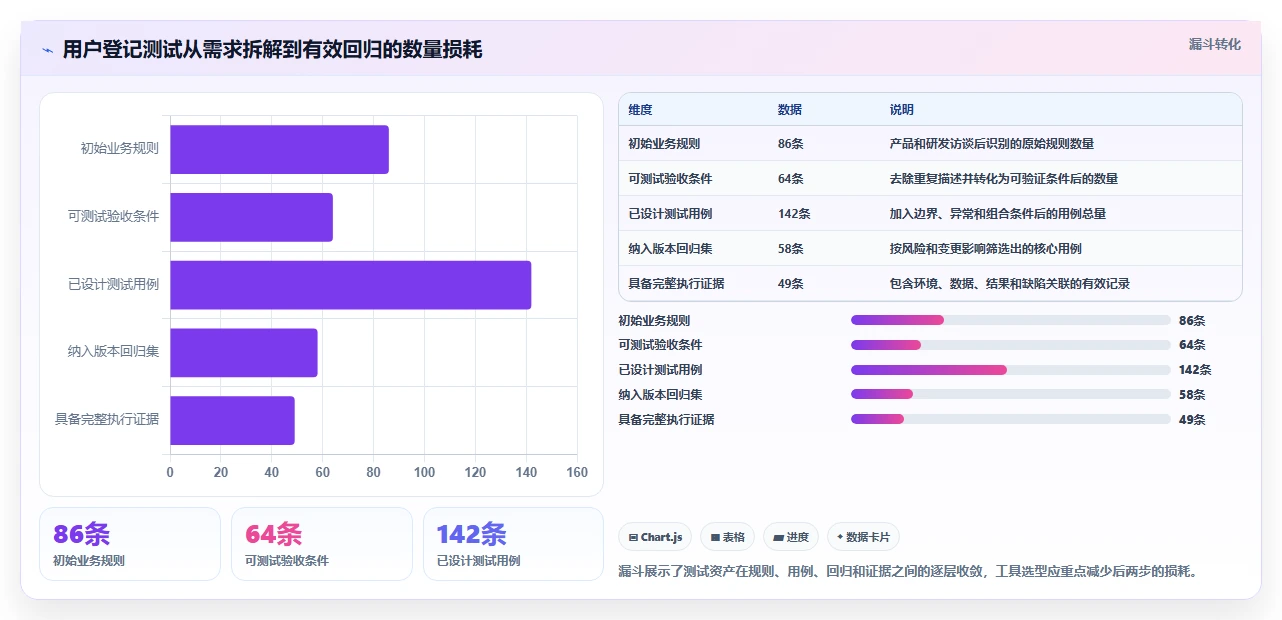
Task: Click table cell 初始业务规则
Action: point(664,144)
